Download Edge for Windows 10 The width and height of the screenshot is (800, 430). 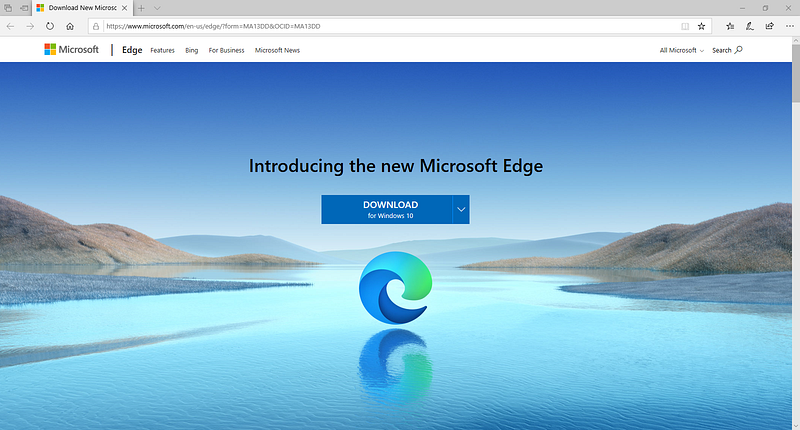(387, 209)
